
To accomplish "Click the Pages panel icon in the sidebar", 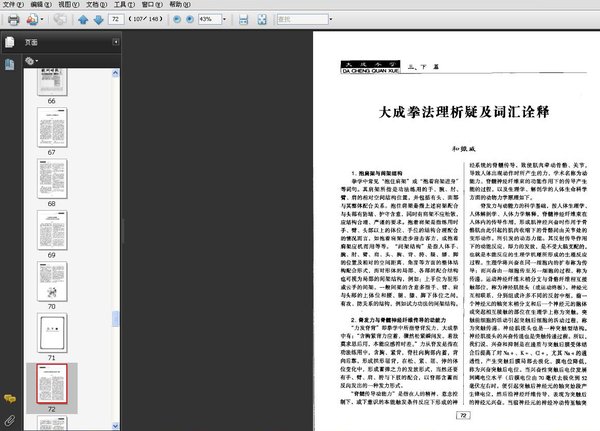I will (10, 42).
